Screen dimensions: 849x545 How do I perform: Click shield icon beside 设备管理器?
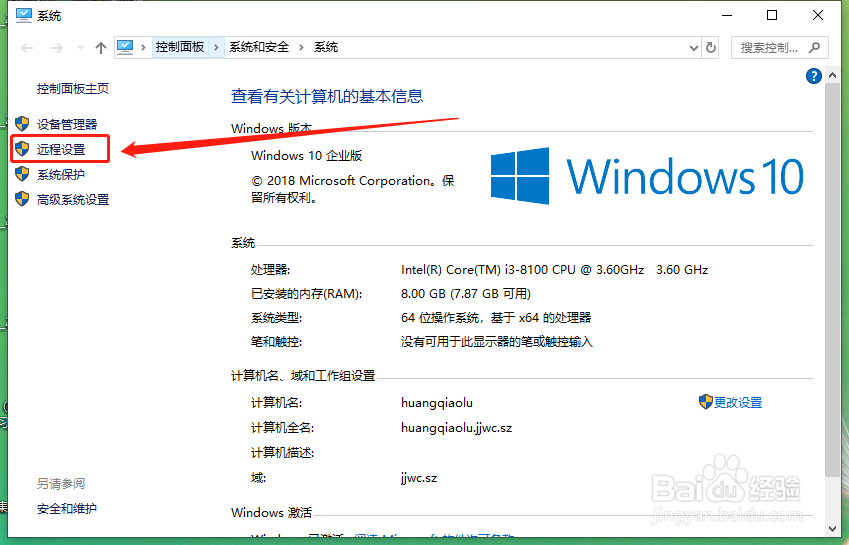(22, 123)
